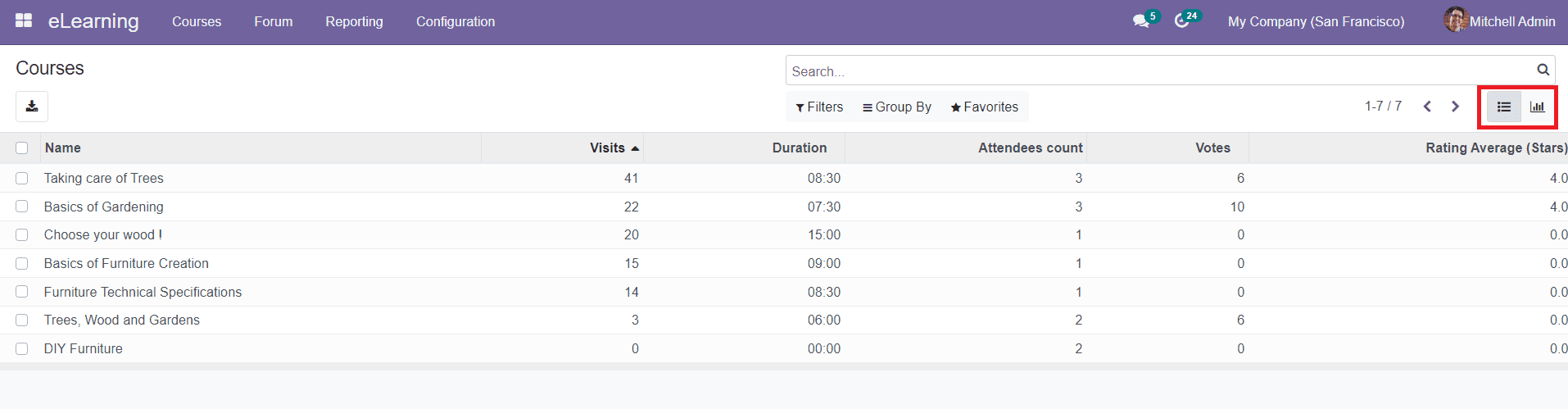Click duration value 15:00
Image resolution: width=1568 pixels, height=409 pixels.
pos(824,234)
